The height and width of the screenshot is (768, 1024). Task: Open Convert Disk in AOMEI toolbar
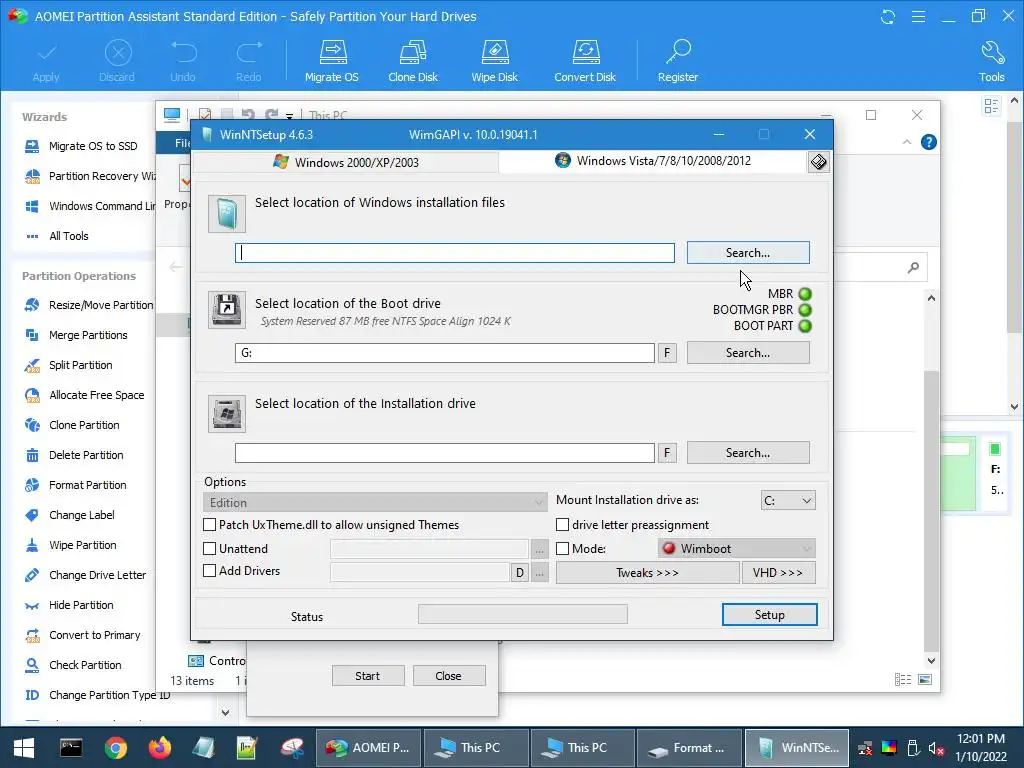pyautogui.click(x=584, y=61)
